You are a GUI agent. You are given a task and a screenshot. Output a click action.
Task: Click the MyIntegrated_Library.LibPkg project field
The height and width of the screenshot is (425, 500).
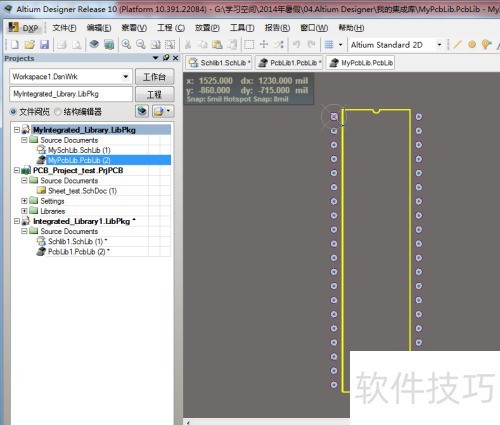click(x=71, y=94)
